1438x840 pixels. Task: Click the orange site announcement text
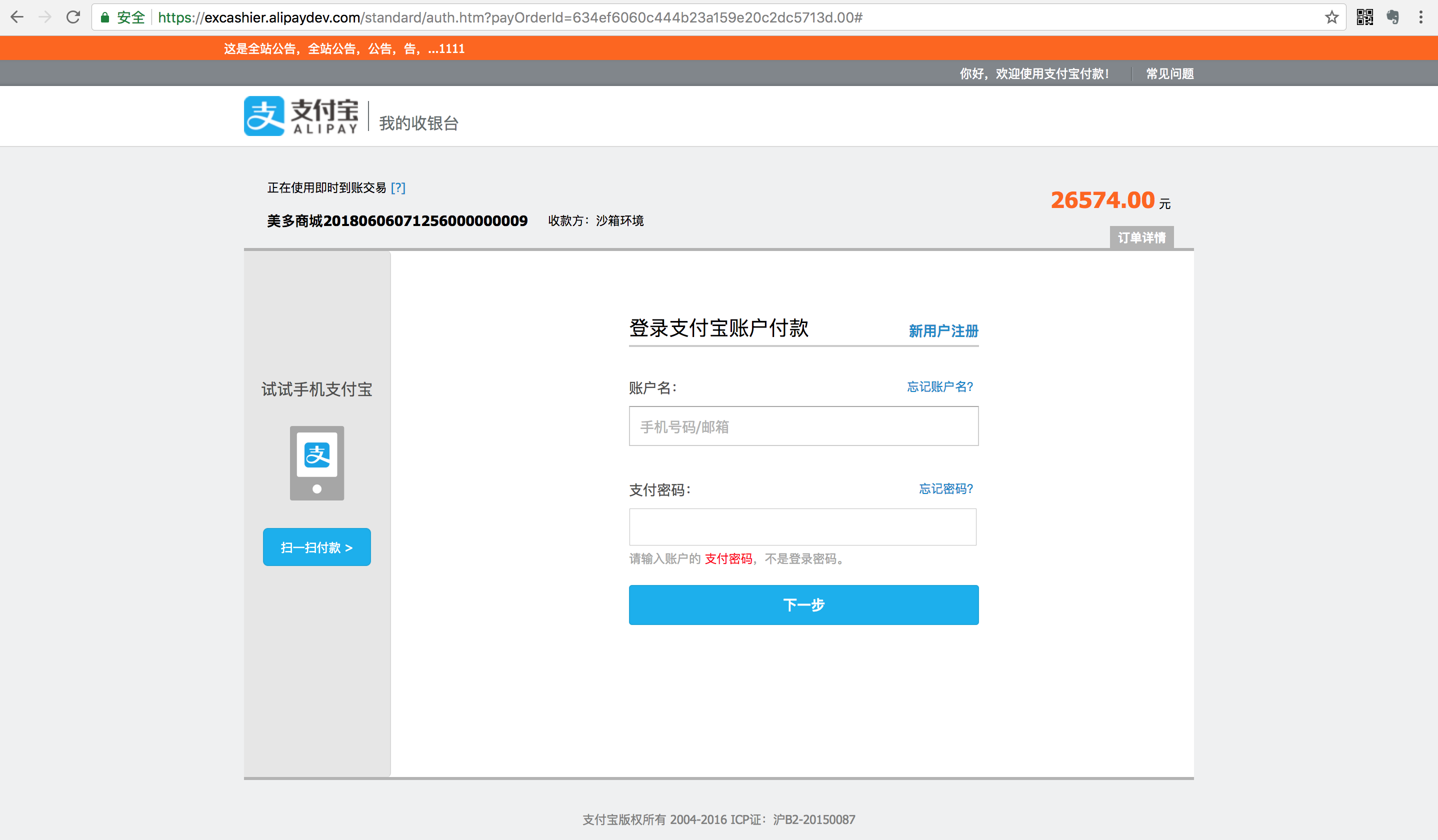tap(344, 48)
